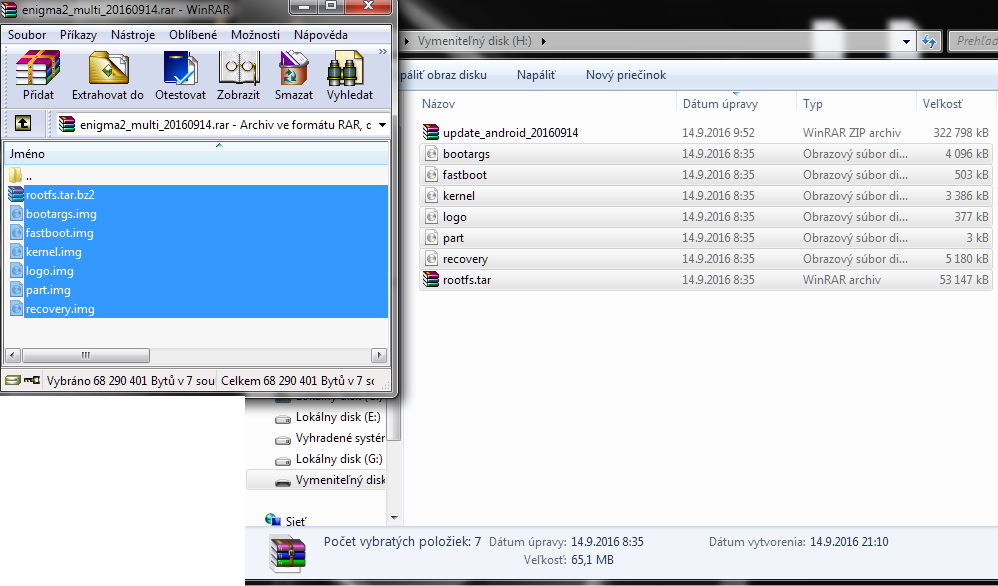The width and height of the screenshot is (998, 586).
Task: Click Vymeniteľný disk (H:) in Explorer address bar
Action: 474,41
